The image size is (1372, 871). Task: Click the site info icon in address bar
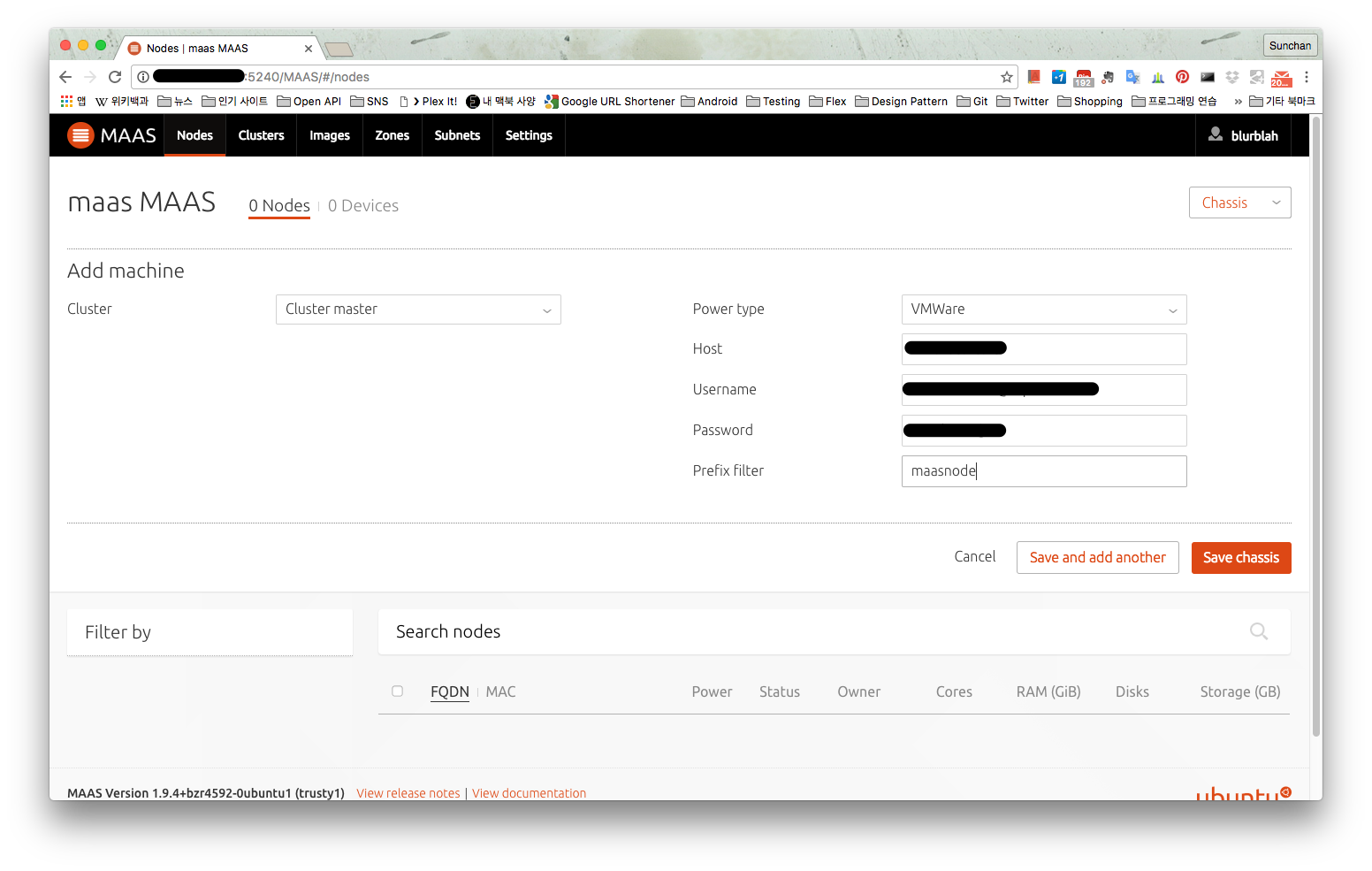[143, 77]
